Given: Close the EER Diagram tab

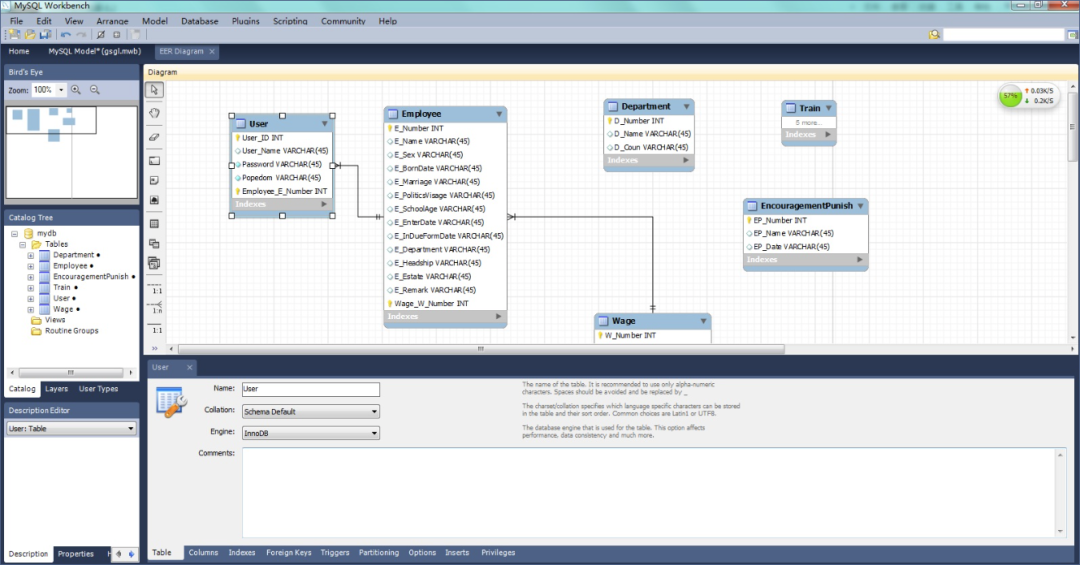Looking at the screenshot, I should [x=212, y=52].
